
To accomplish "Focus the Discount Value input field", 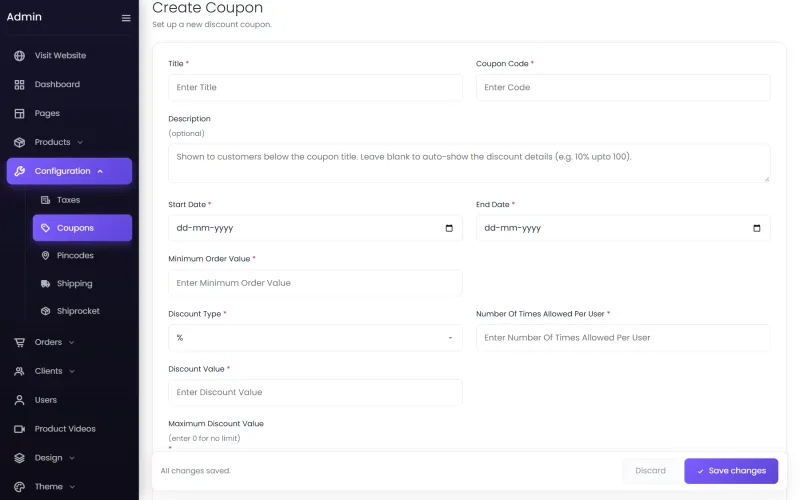I will (315, 392).
